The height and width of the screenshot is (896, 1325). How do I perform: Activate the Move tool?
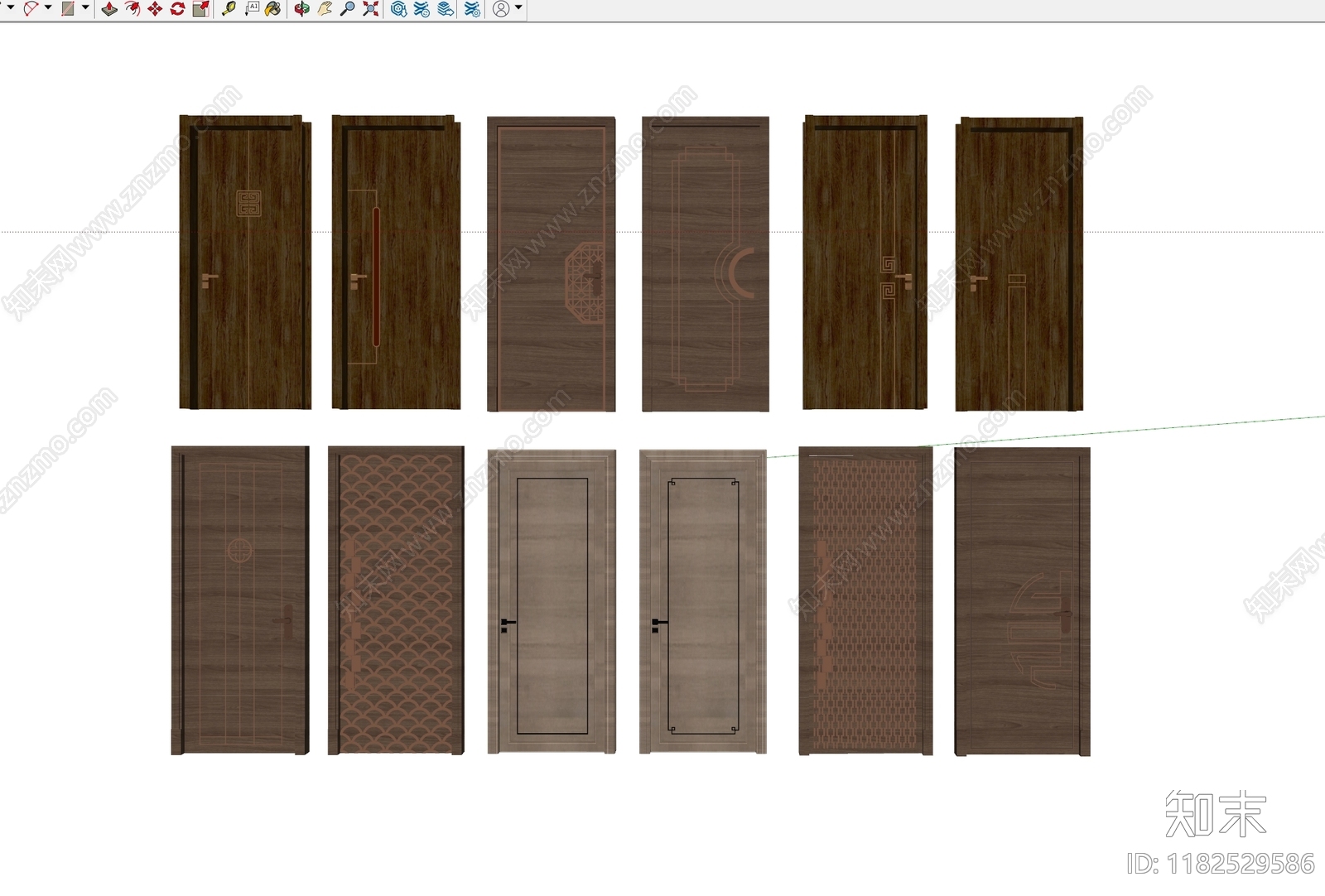click(x=155, y=8)
